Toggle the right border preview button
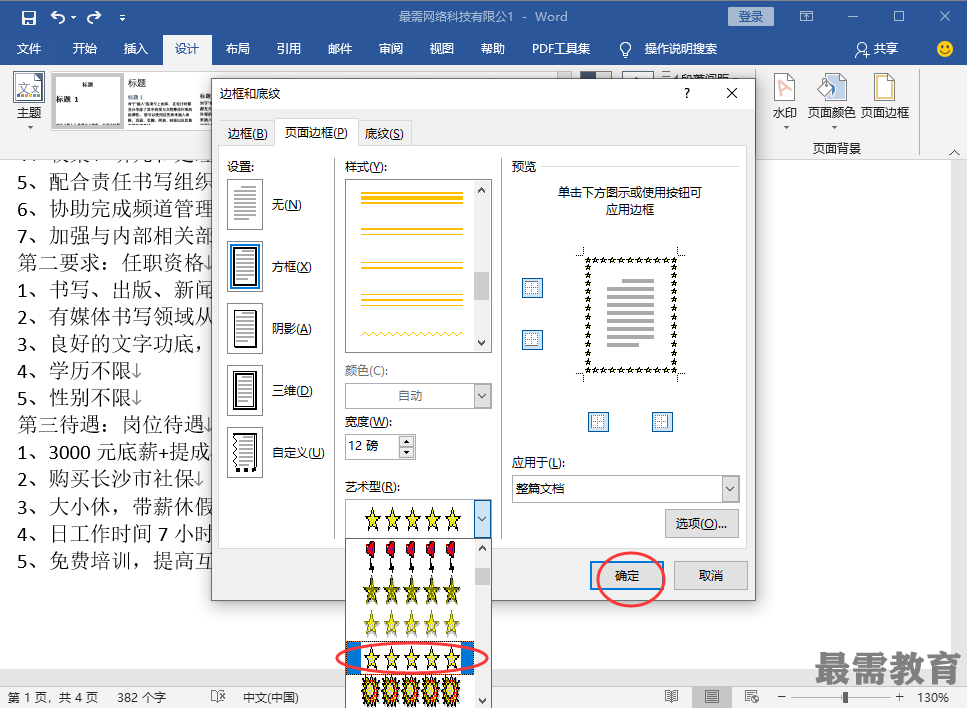Image resolution: width=967 pixels, height=708 pixels. tap(662, 422)
